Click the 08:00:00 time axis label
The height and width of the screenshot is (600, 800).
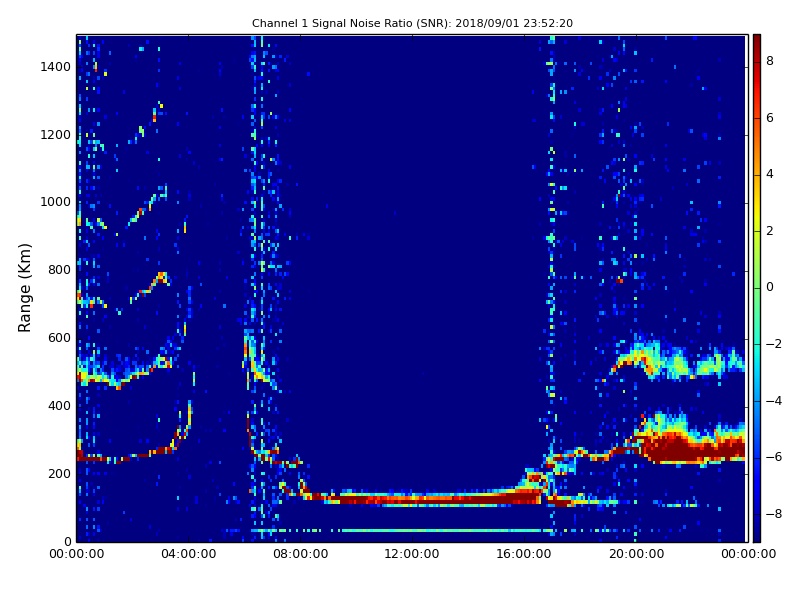301,554
